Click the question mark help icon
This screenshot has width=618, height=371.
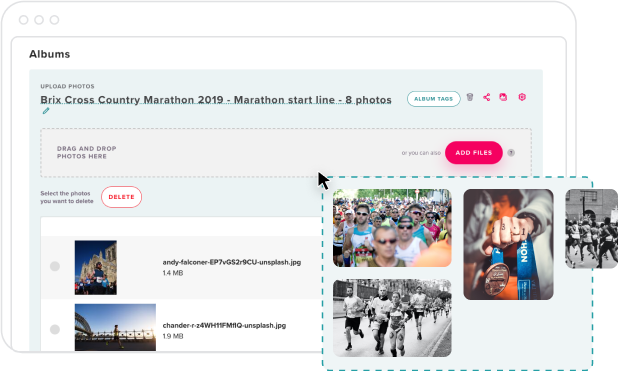pos(511,153)
